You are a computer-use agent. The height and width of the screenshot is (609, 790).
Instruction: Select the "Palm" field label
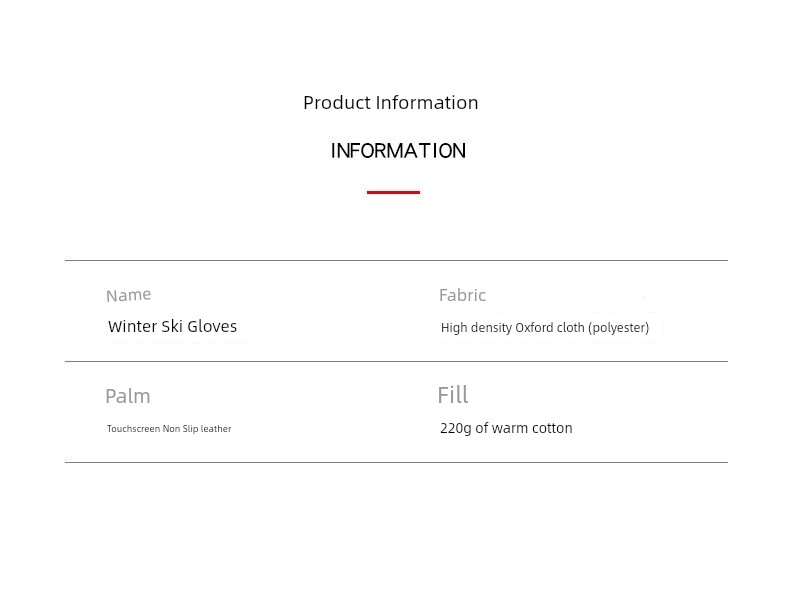[127, 396]
